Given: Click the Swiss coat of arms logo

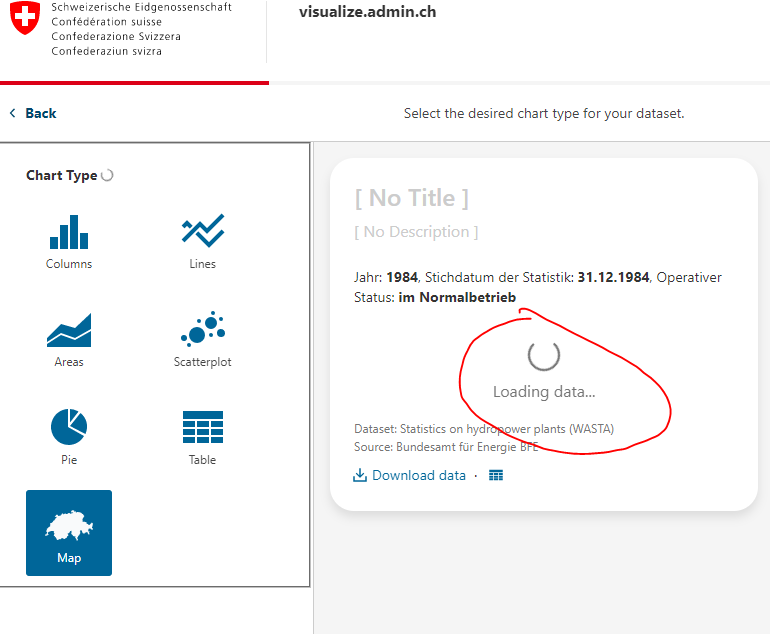Looking at the screenshot, I should (25, 18).
